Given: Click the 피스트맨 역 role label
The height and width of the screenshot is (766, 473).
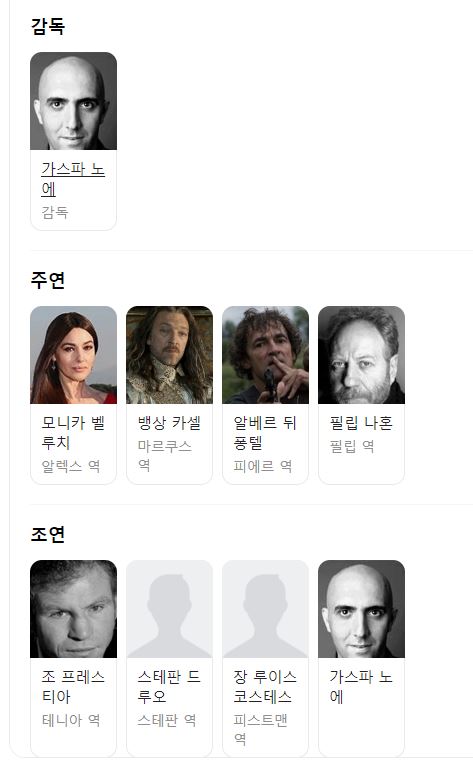Looking at the screenshot, I should (x=260, y=729).
